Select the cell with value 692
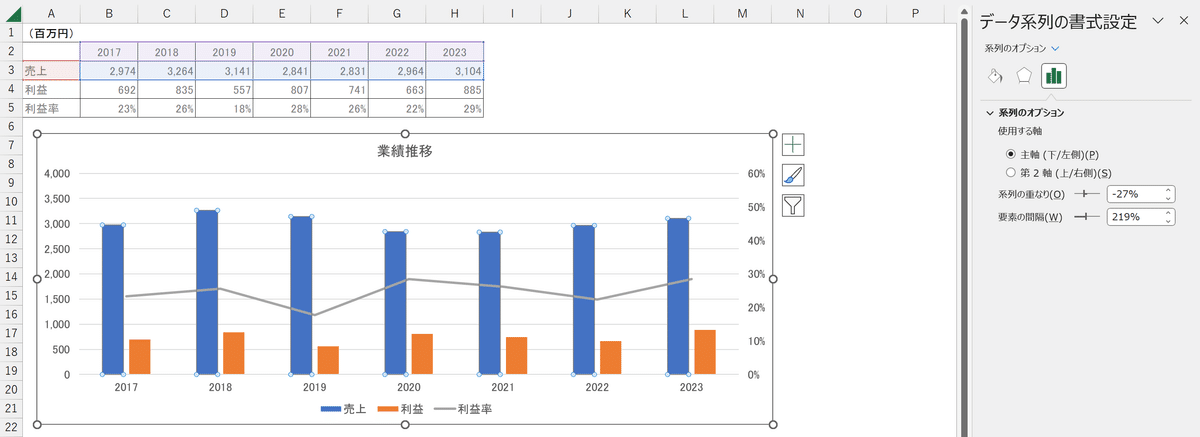 point(108,89)
